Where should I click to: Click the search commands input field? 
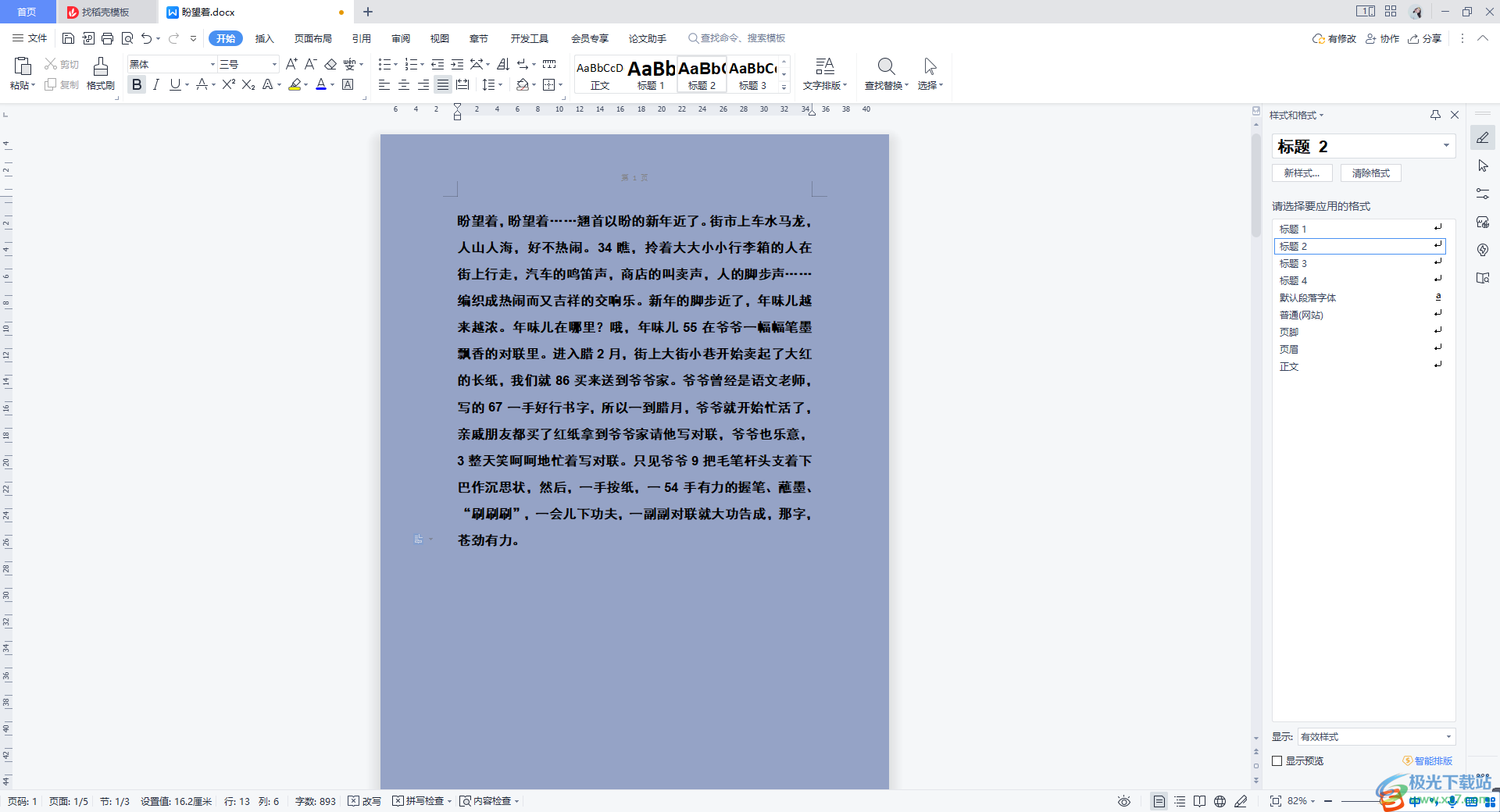(x=736, y=38)
